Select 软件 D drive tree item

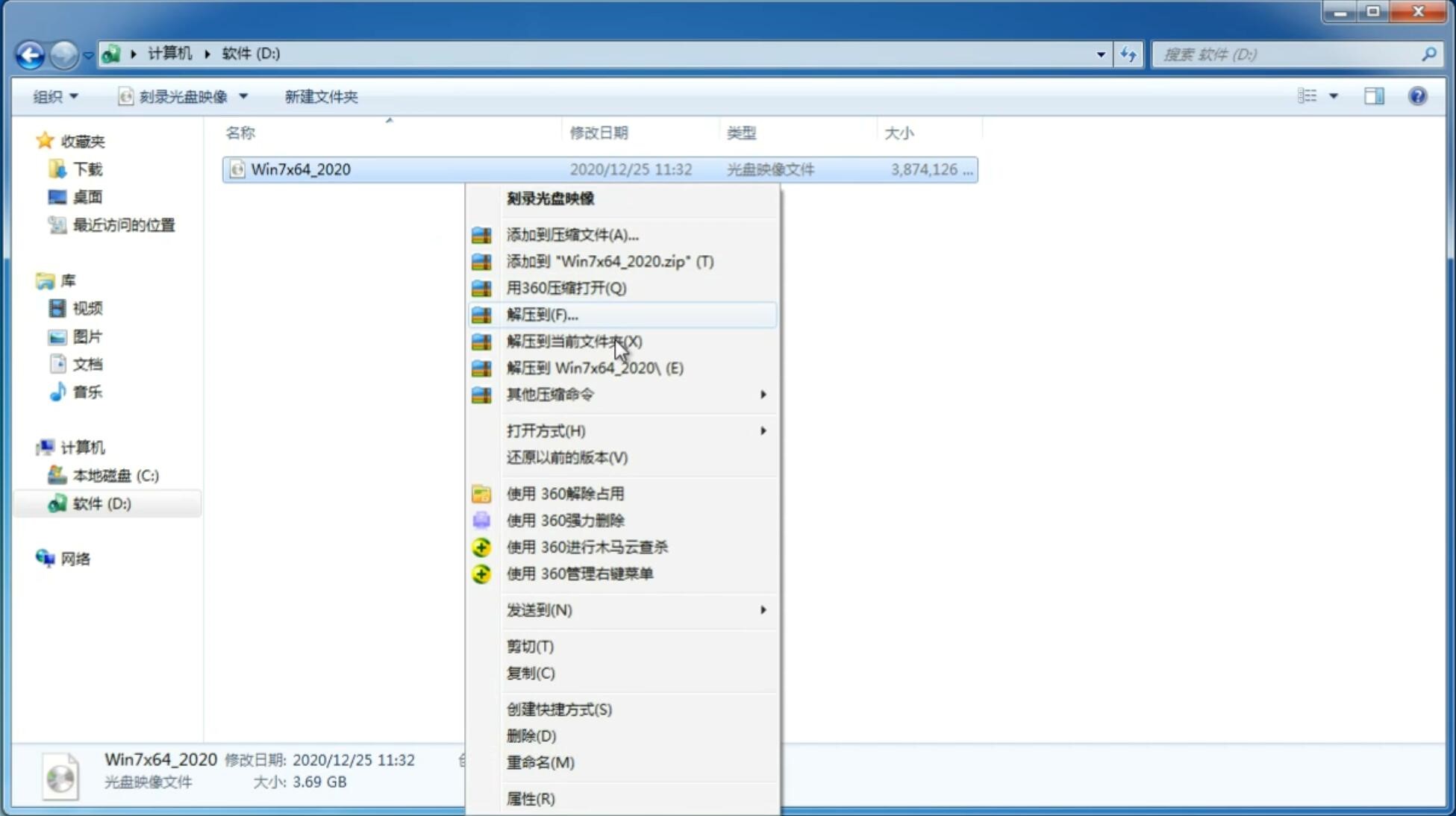pyautogui.click(x=100, y=503)
